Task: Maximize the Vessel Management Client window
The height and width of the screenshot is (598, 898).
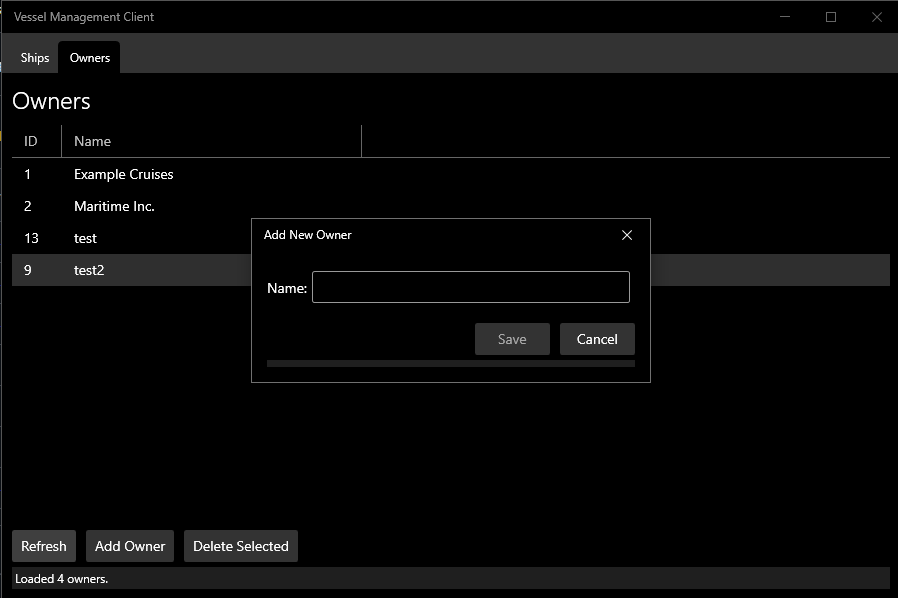Action: coord(831,17)
